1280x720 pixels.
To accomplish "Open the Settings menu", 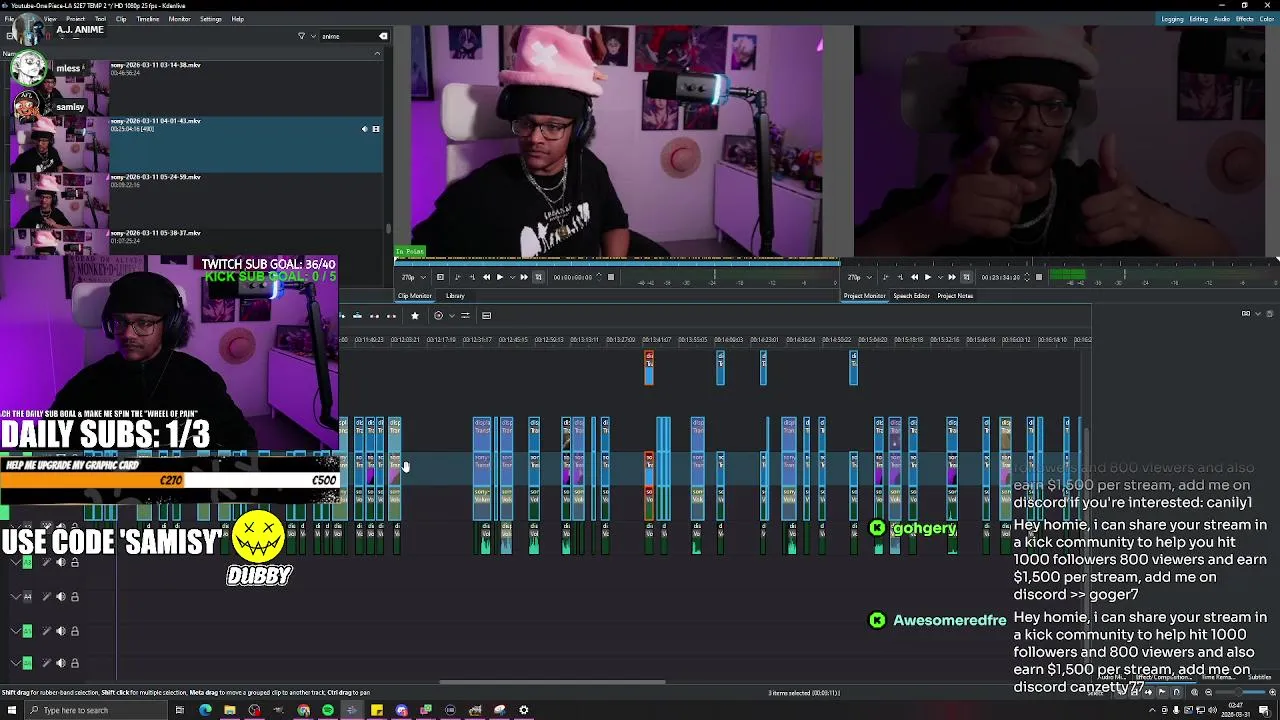I will [x=211, y=19].
